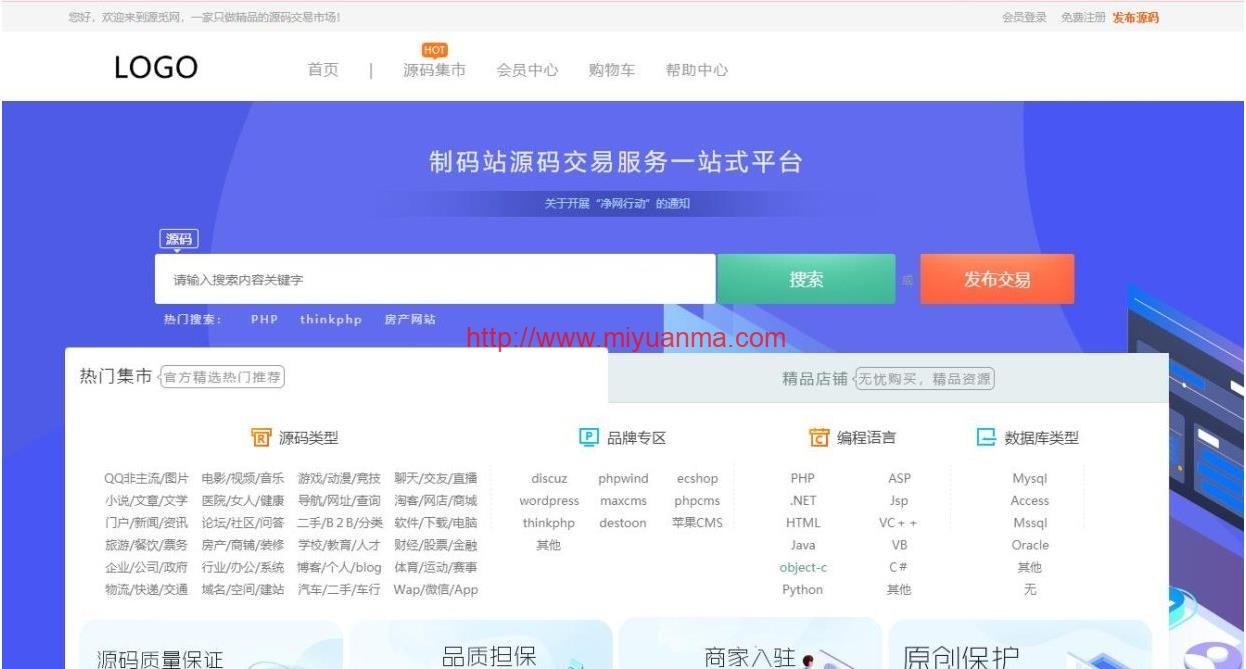
Task: Select the 源码 search type tag
Action: click(179, 239)
